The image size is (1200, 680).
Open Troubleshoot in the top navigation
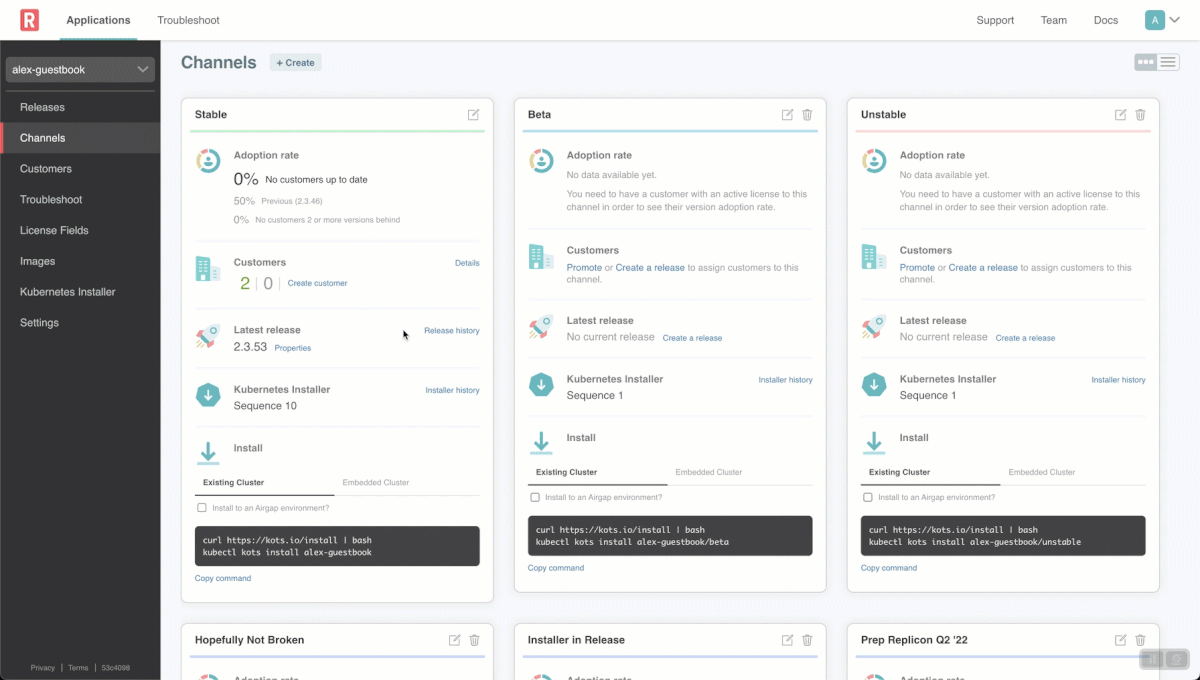188,20
